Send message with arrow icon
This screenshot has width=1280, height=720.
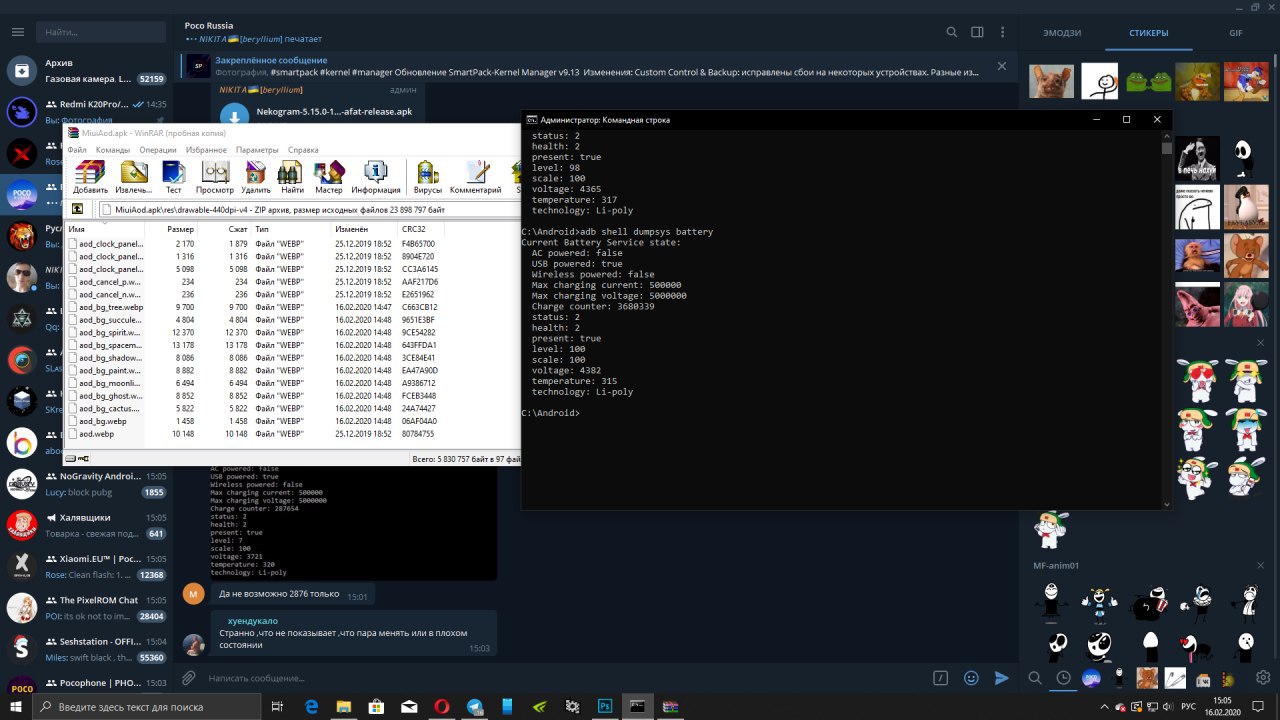click(1001, 677)
